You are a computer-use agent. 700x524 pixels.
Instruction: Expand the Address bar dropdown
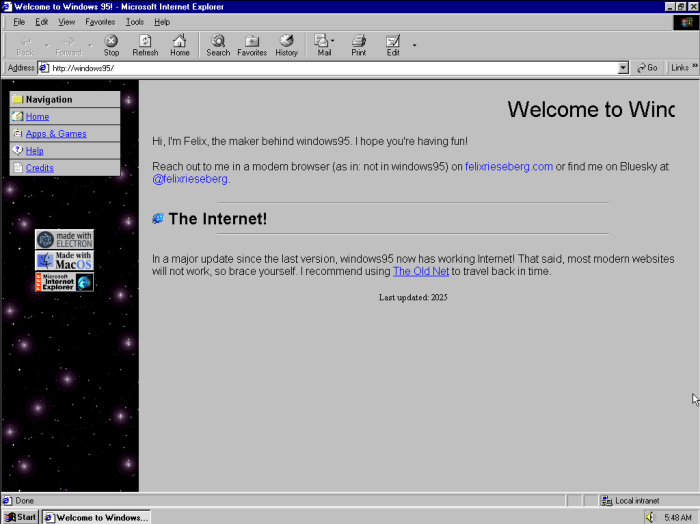[x=623, y=68]
